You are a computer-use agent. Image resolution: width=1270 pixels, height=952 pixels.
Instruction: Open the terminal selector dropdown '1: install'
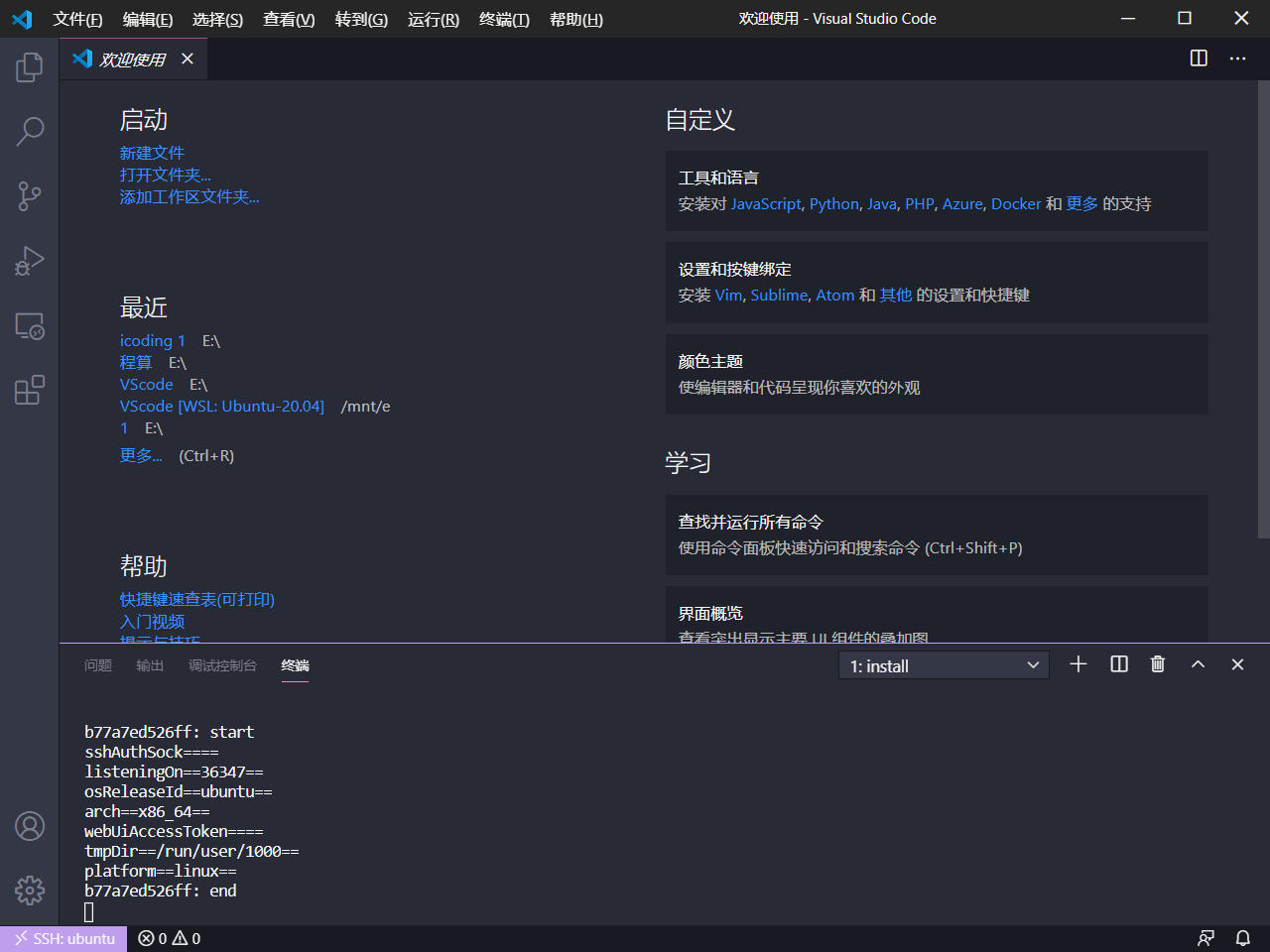click(x=943, y=665)
